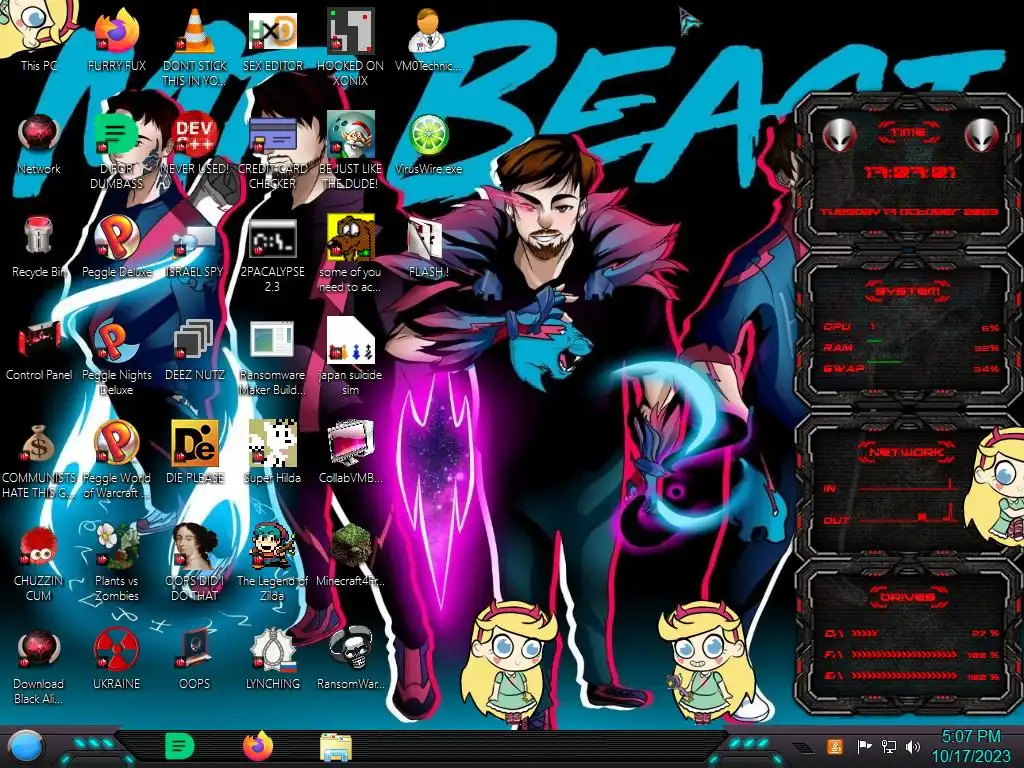The width and height of the screenshot is (1024, 768).
Task: Open the green chat app pinned to taskbar
Action: pos(179,746)
